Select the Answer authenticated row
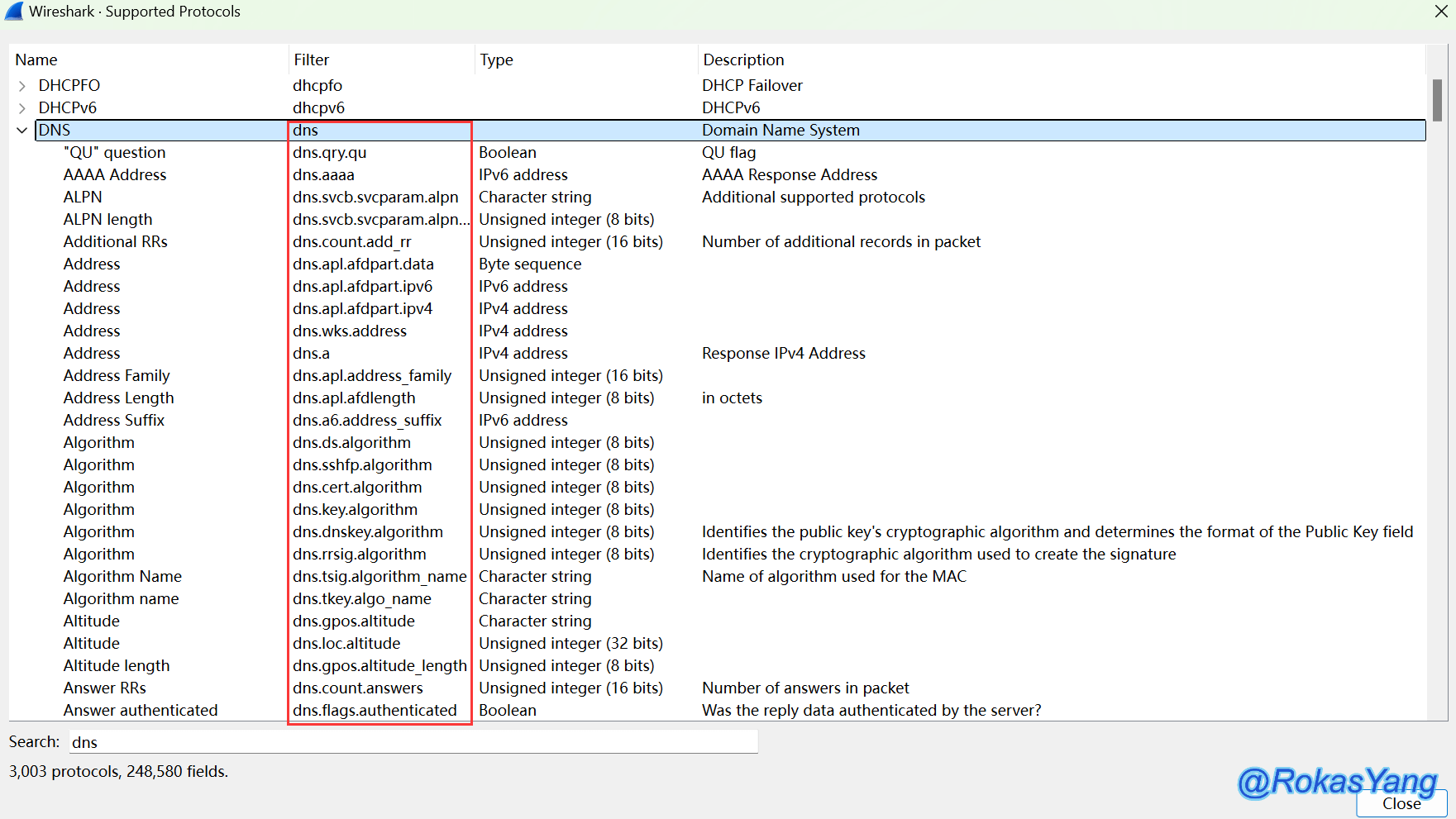 pyautogui.click(x=141, y=711)
